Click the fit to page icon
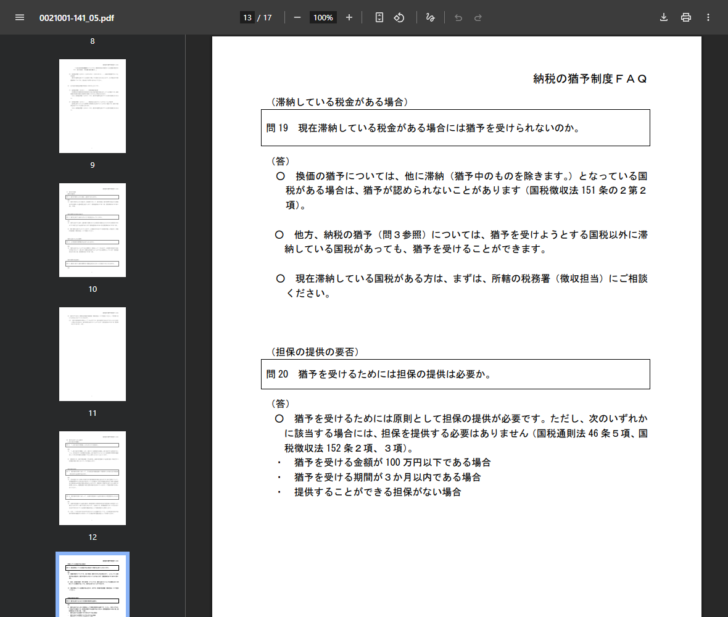 [x=379, y=18]
